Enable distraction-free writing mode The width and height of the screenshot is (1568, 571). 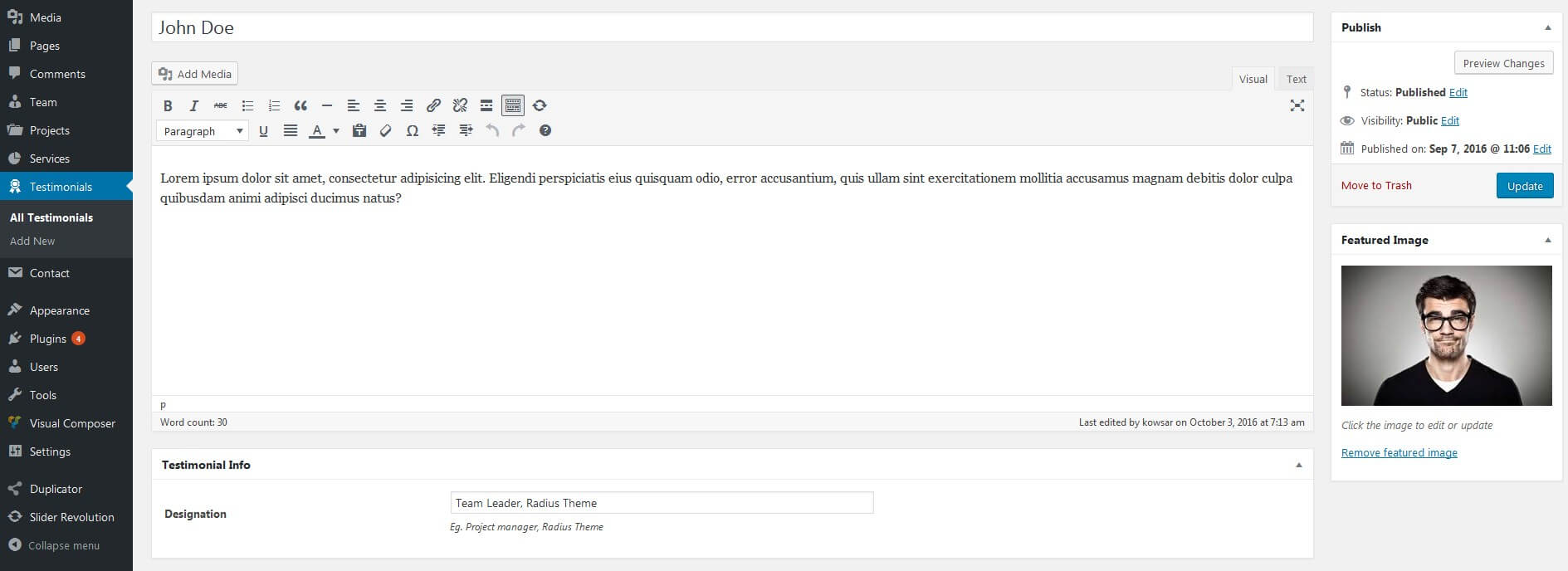tap(1297, 105)
